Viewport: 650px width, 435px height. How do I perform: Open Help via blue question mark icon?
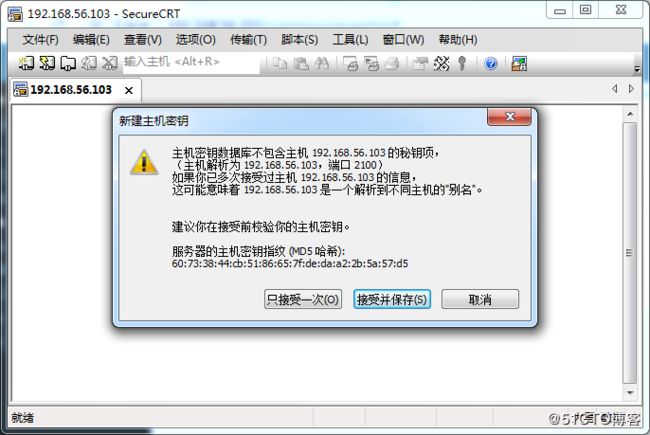491,64
